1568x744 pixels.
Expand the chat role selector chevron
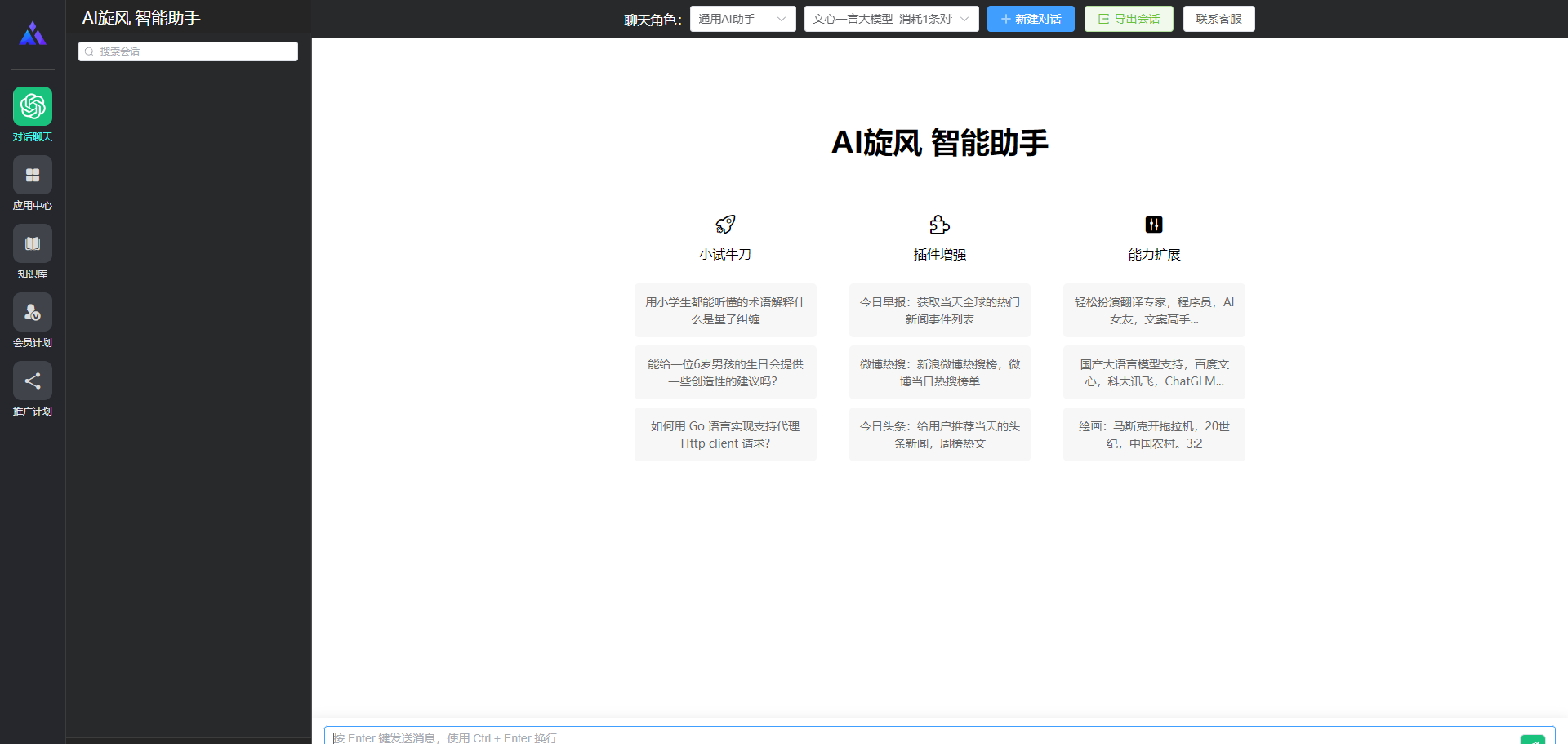(x=782, y=18)
